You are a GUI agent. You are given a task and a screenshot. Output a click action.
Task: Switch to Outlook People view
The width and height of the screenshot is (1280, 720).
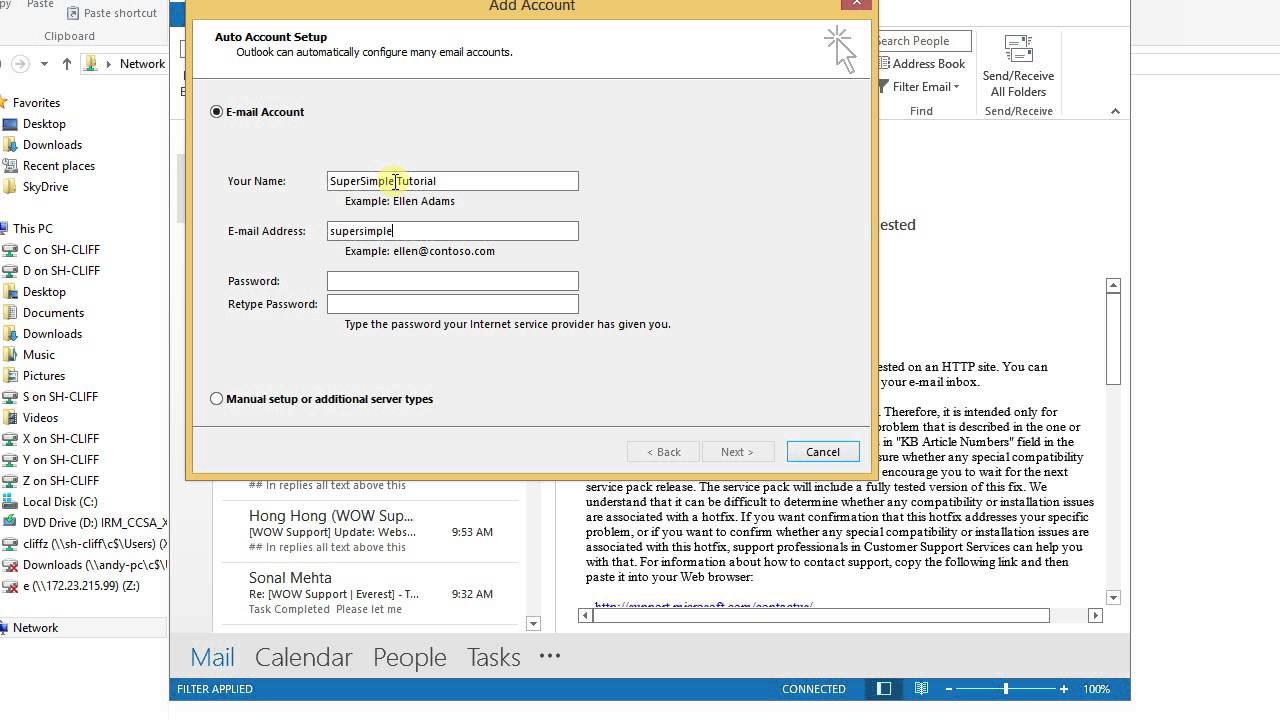409,657
